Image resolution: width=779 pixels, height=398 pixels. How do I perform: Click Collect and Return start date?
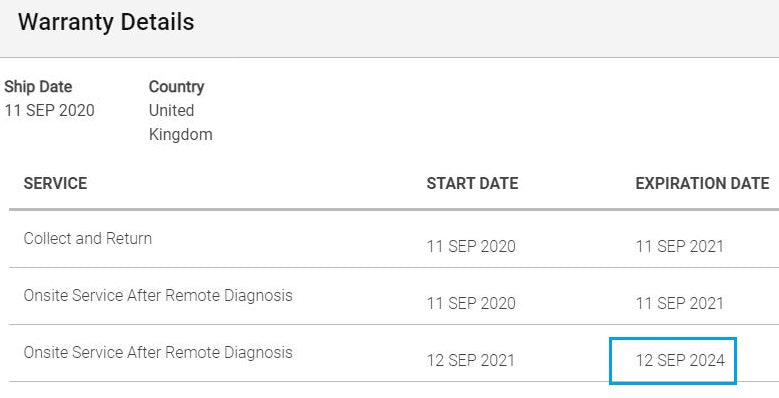tap(471, 246)
